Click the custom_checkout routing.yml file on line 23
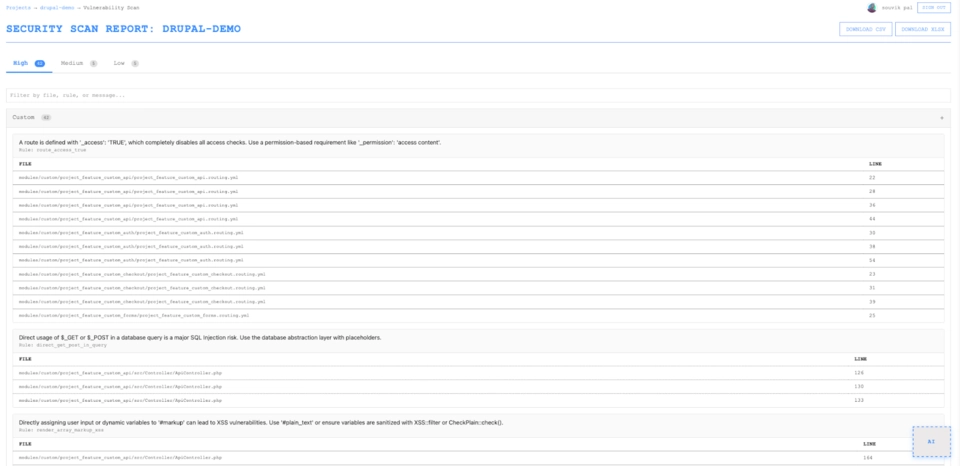 pyautogui.click(x=142, y=274)
